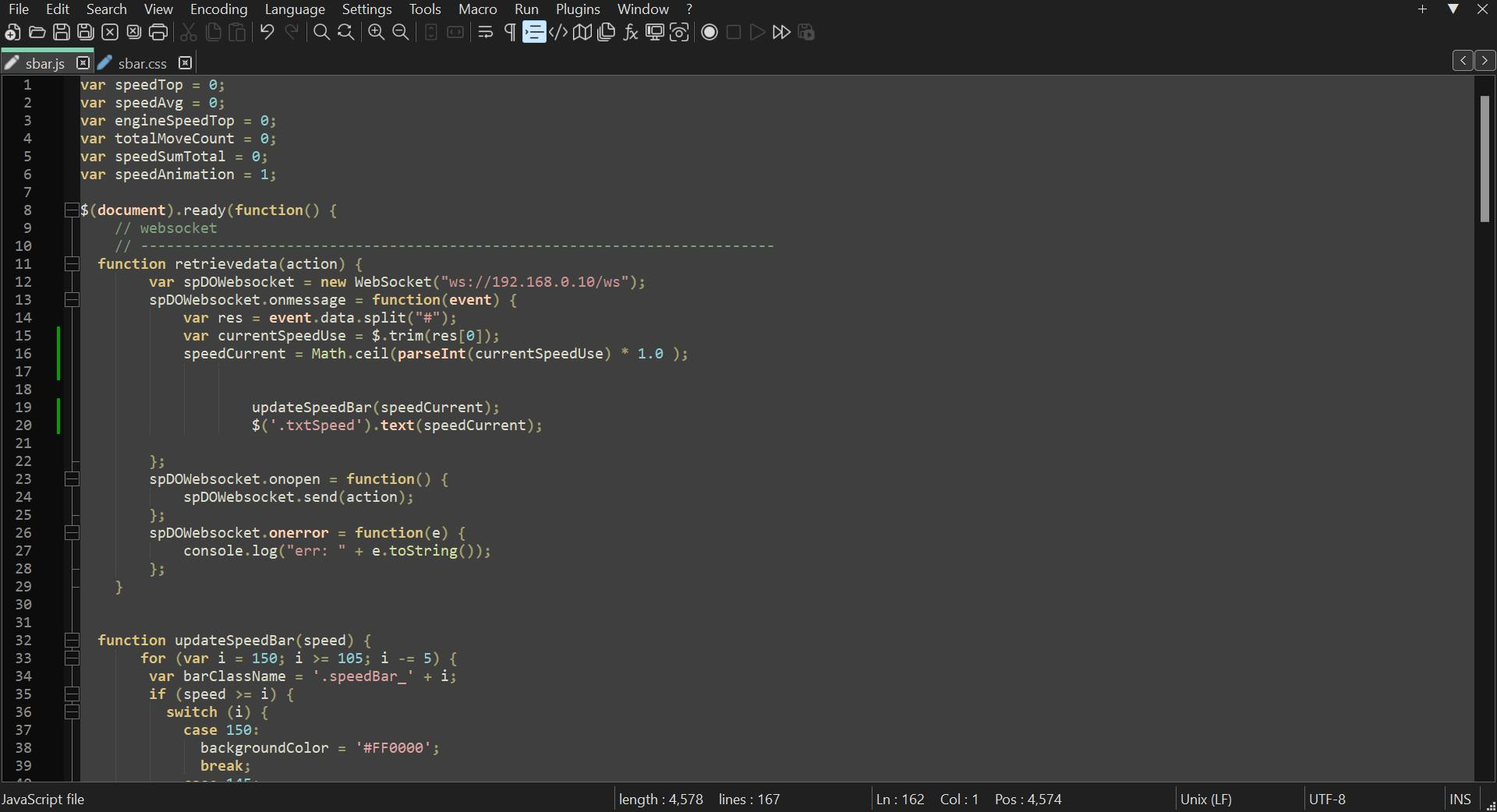Collapse the onopen fold on line 23
Screen dimensions: 1497x812
click(x=72, y=479)
